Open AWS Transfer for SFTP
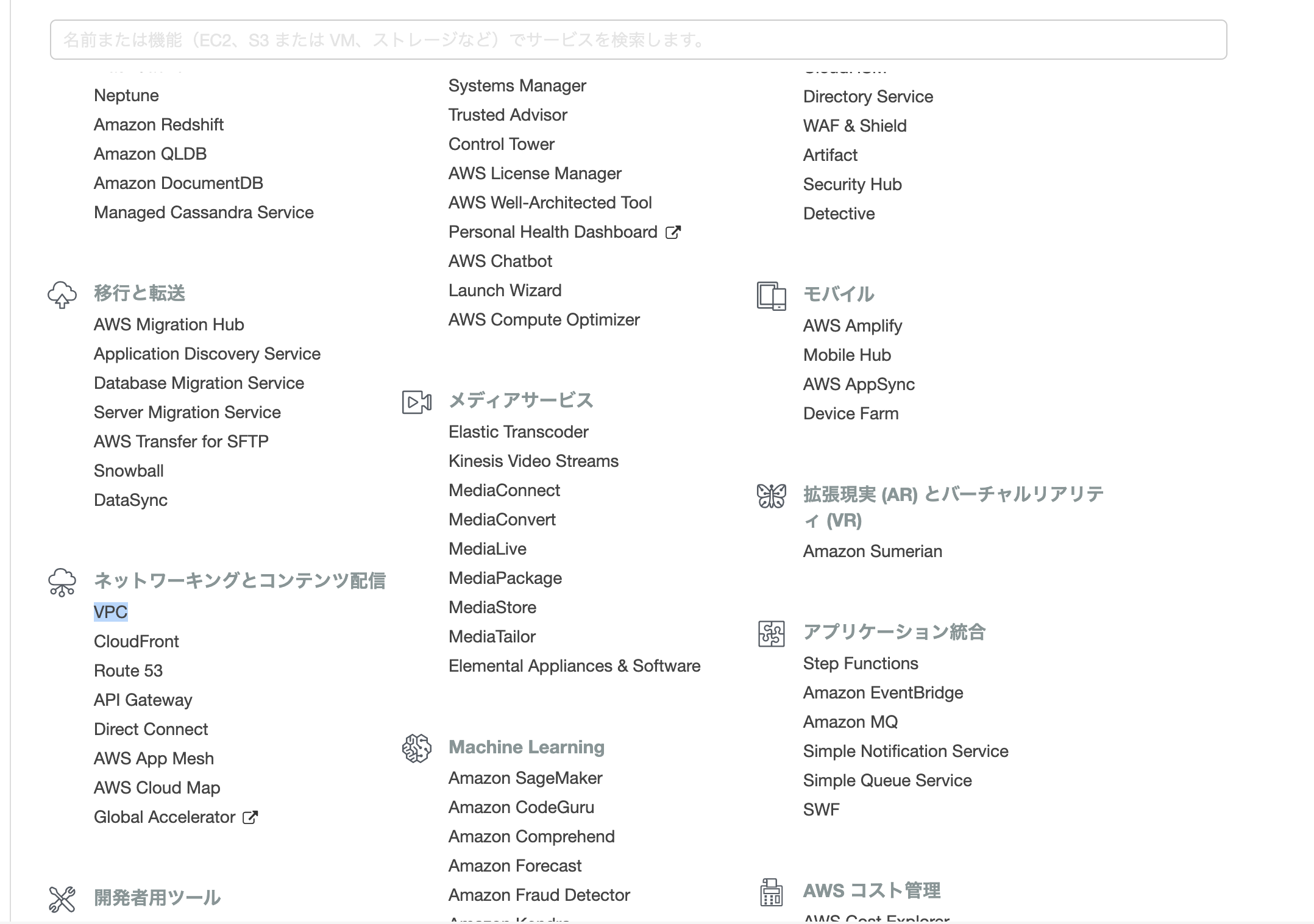This screenshot has width=1314, height=924. (x=182, y=441)
